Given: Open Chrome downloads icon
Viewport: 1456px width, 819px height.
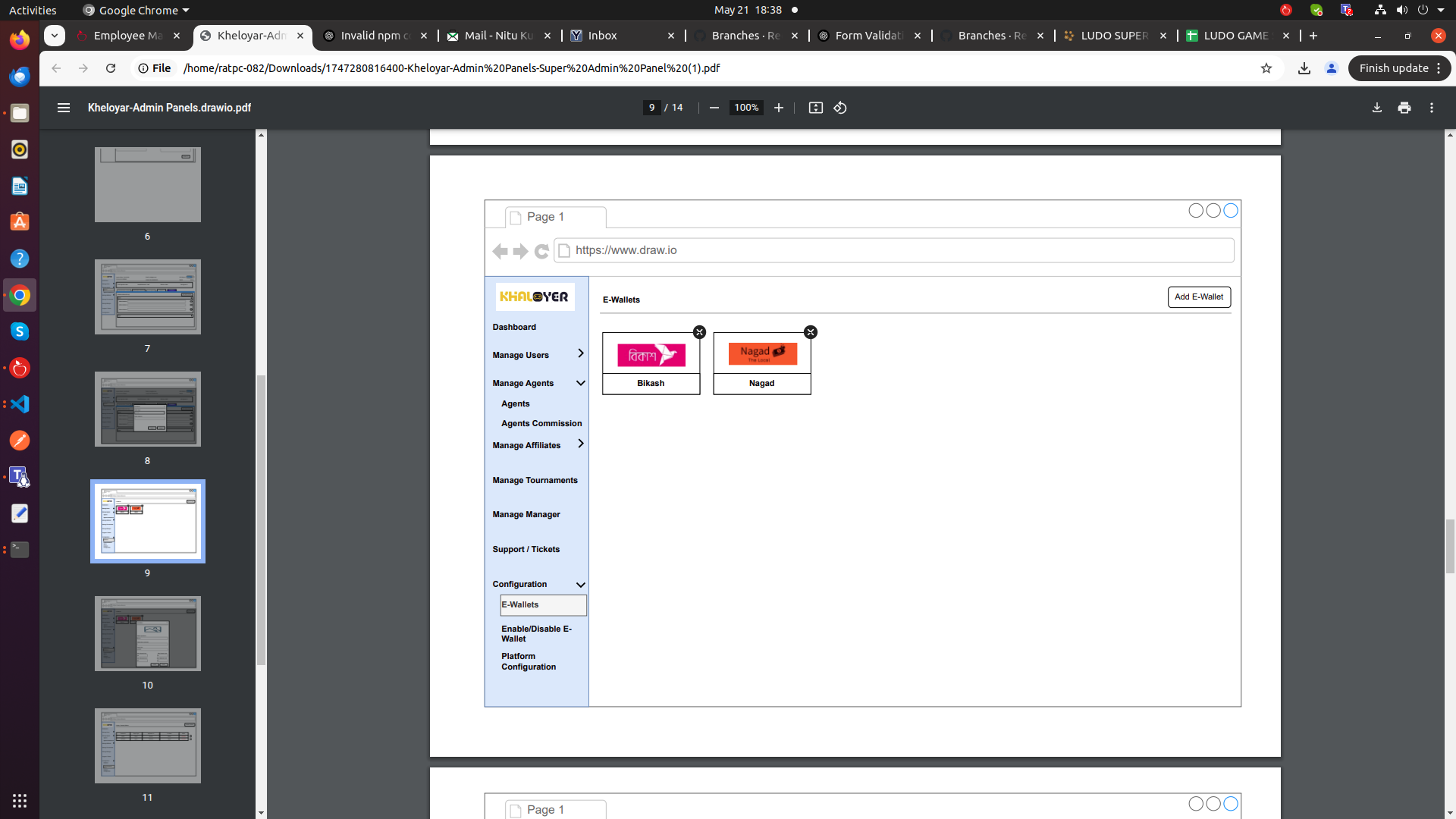Looking at the screenshot, I should (1304, 68).
